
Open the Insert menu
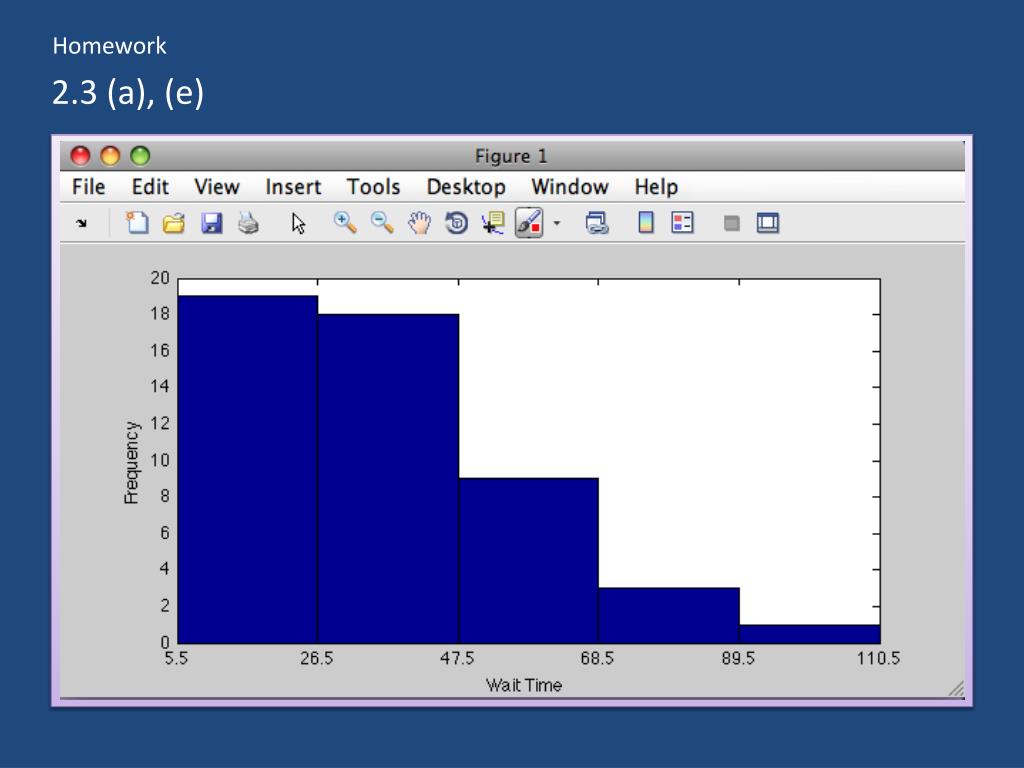(x=293, y=187)
